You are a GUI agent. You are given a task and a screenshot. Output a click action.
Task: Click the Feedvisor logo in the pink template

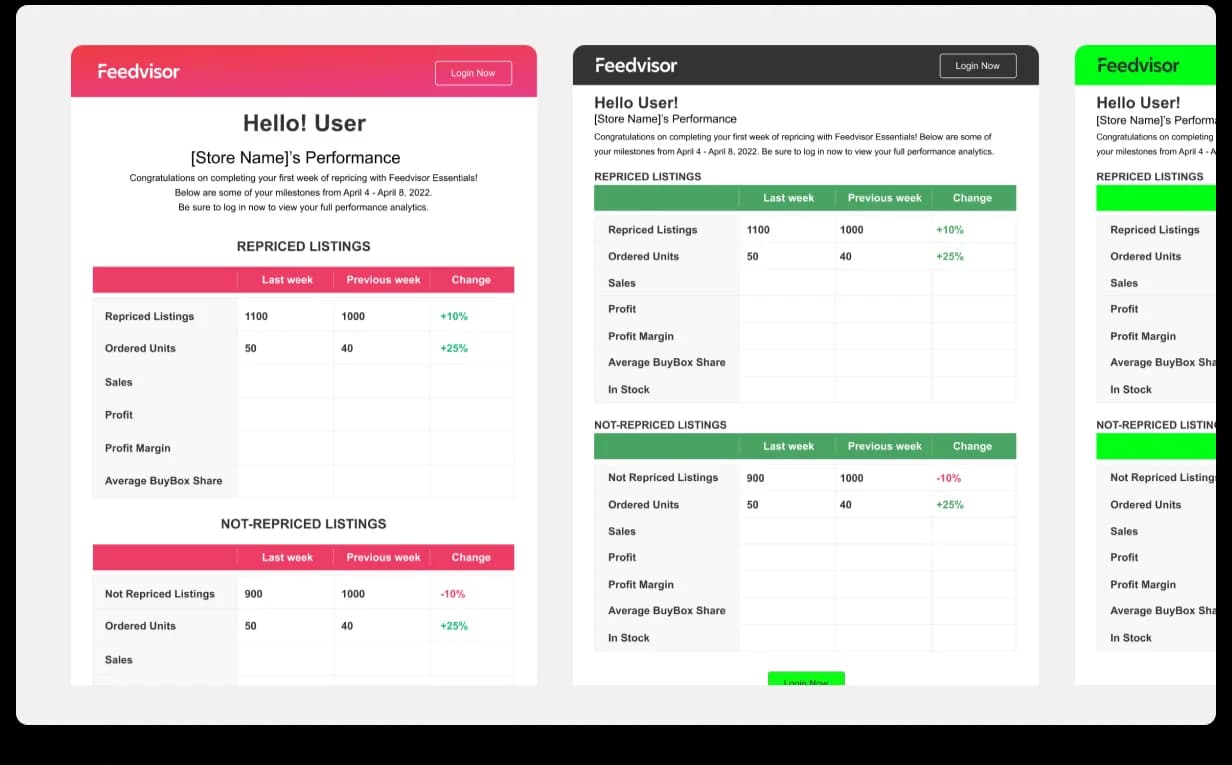click(x=138, y=71)
